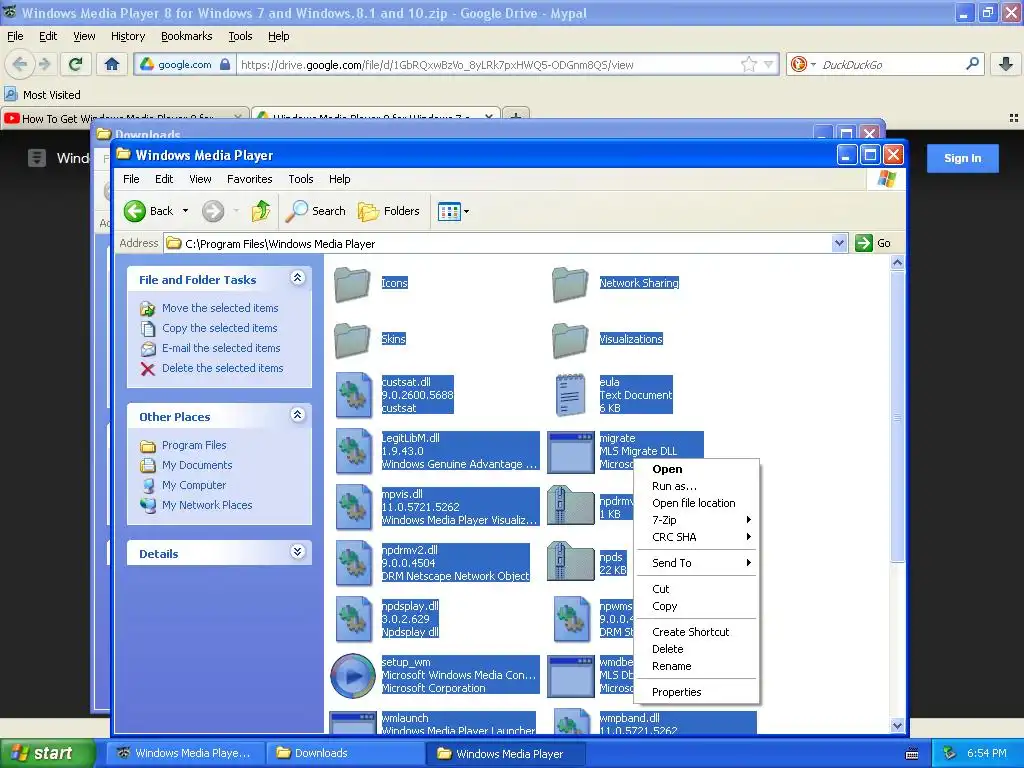Viewport: 1024px width, 768px height.
Task: Collapse the Other Places panel
Action: pyautogui.click(x=297, y=415)
